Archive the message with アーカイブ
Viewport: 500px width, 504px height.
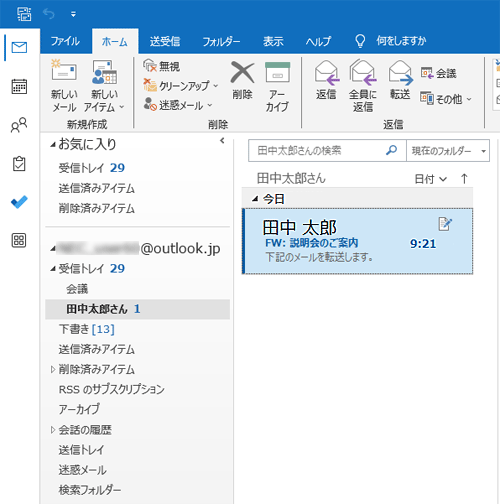[x=277, y=86]
